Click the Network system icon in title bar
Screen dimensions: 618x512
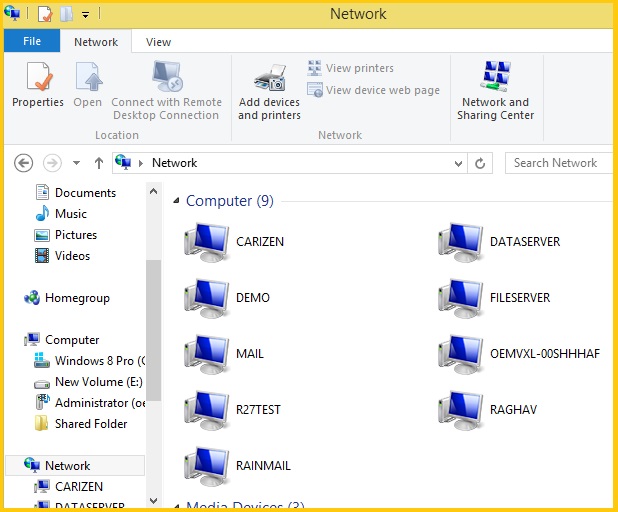[12, 13]
